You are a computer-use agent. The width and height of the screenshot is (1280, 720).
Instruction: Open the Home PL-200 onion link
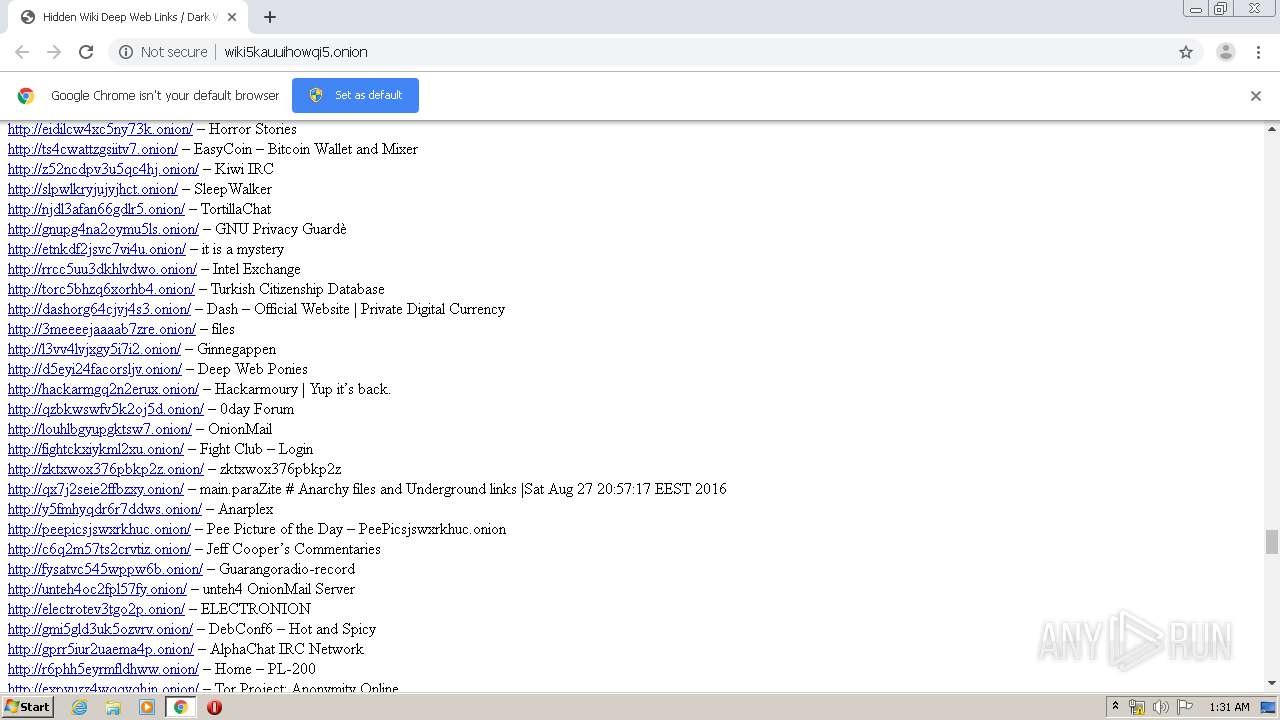[103, 669]
